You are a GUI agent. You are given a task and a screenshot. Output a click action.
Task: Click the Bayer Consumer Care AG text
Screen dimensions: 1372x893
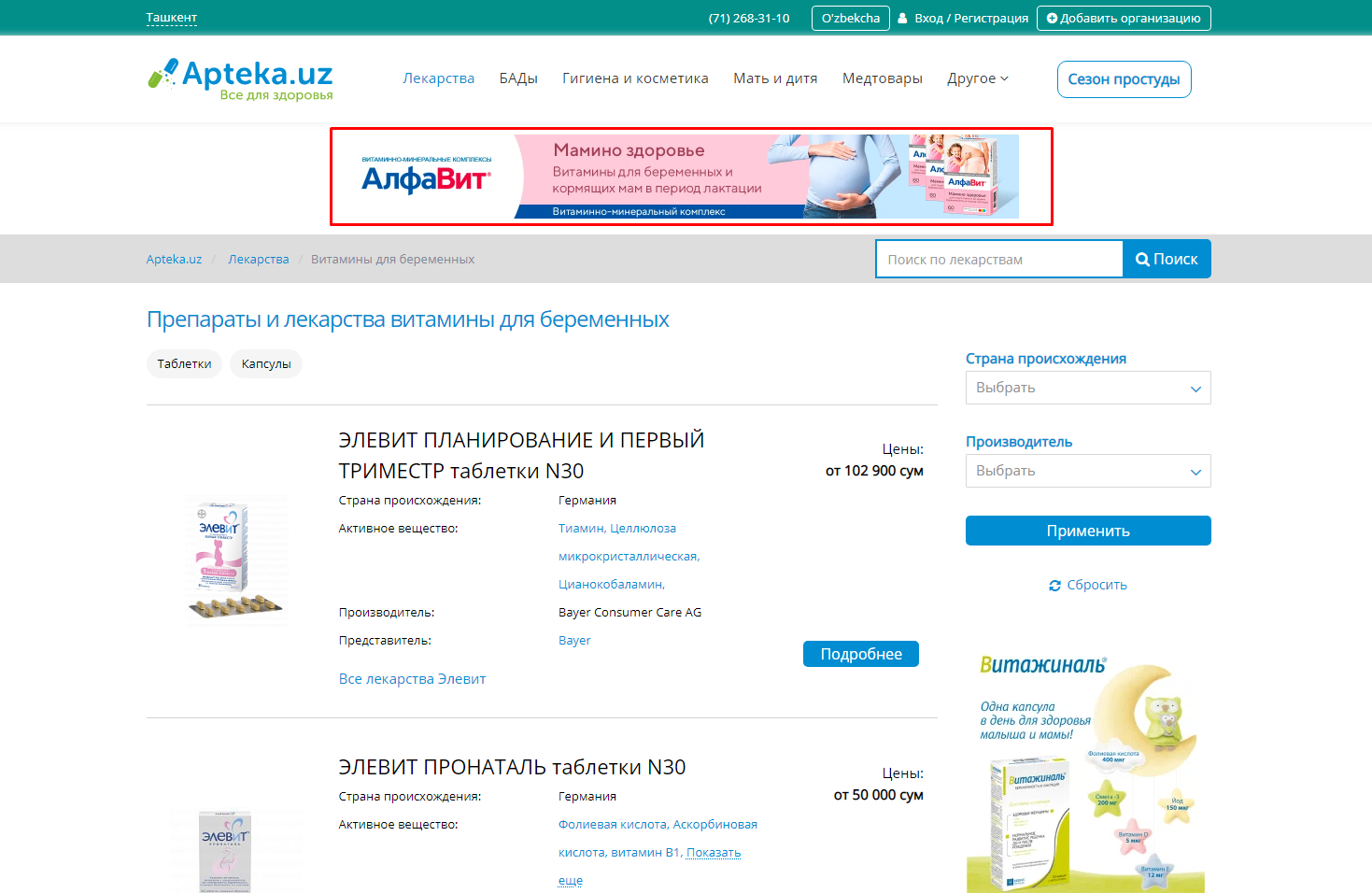pos(629,613)
